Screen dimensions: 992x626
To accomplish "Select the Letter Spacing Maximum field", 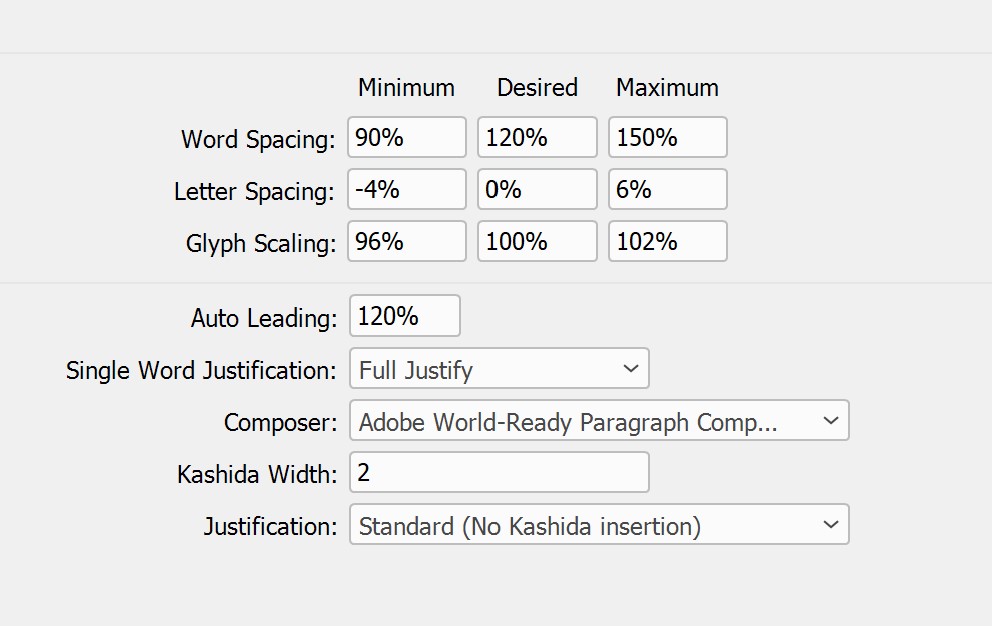I will 667,190.
